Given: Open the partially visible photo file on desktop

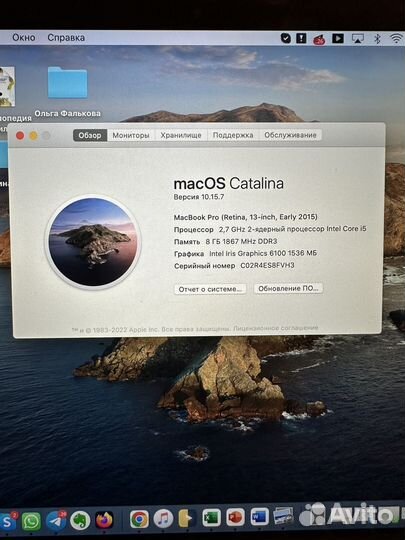Looking at the screenshot, I should coord(7,86).
